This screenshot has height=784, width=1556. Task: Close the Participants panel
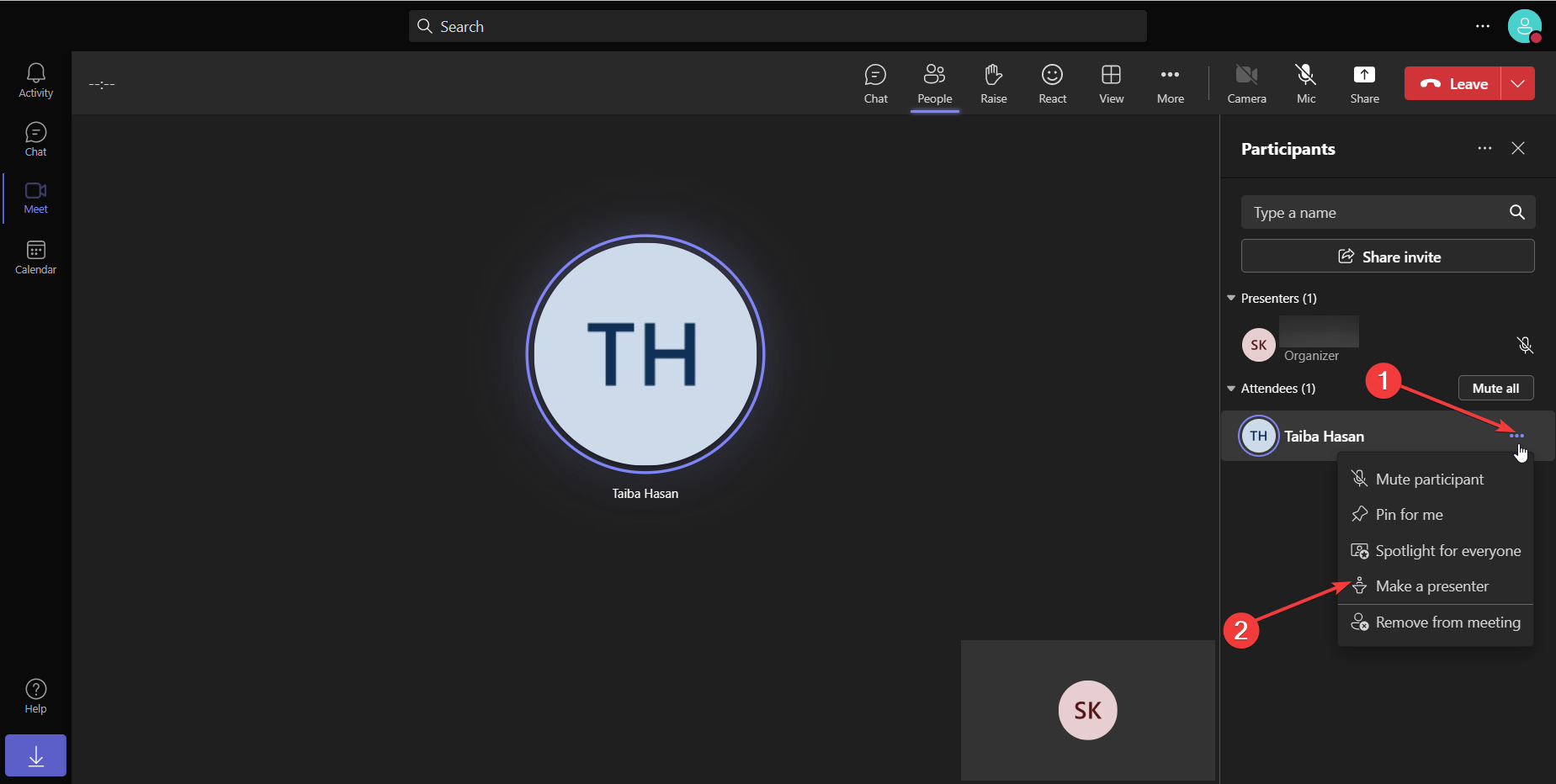pos(1518,148)
